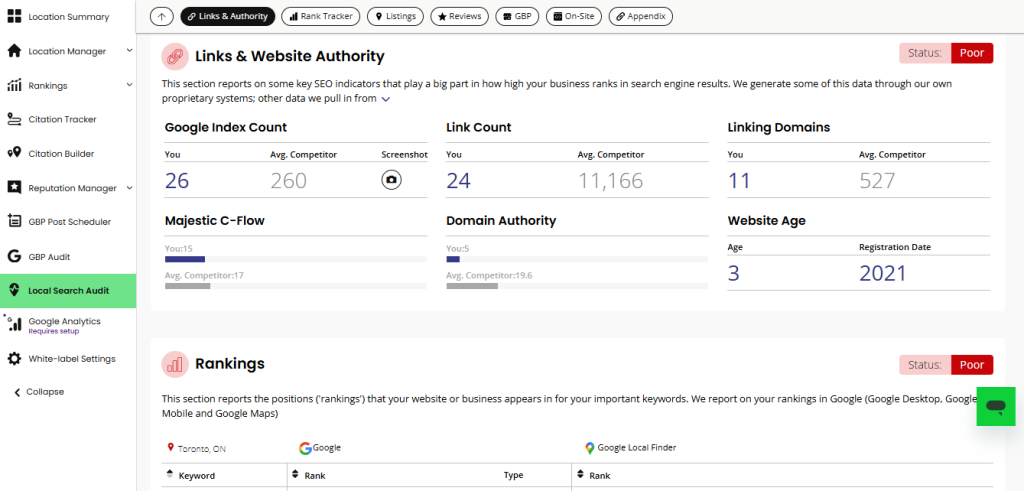Click the Google Local Finder maps icon
This screenshot has width=1024, height=491.
click(x=590, y=448)
